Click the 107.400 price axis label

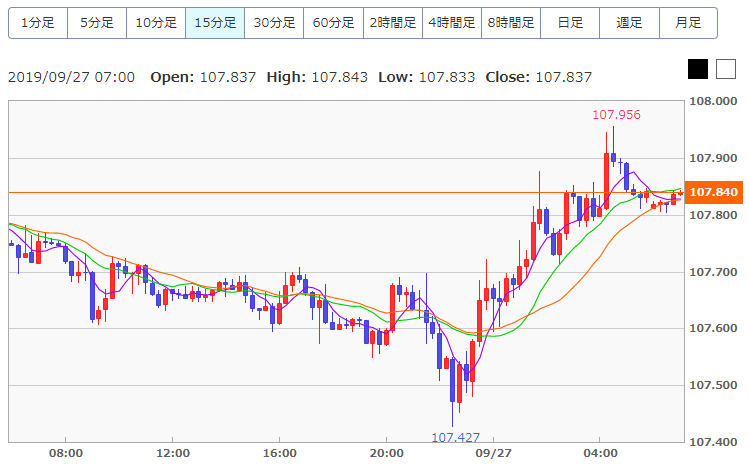[713, 442]
